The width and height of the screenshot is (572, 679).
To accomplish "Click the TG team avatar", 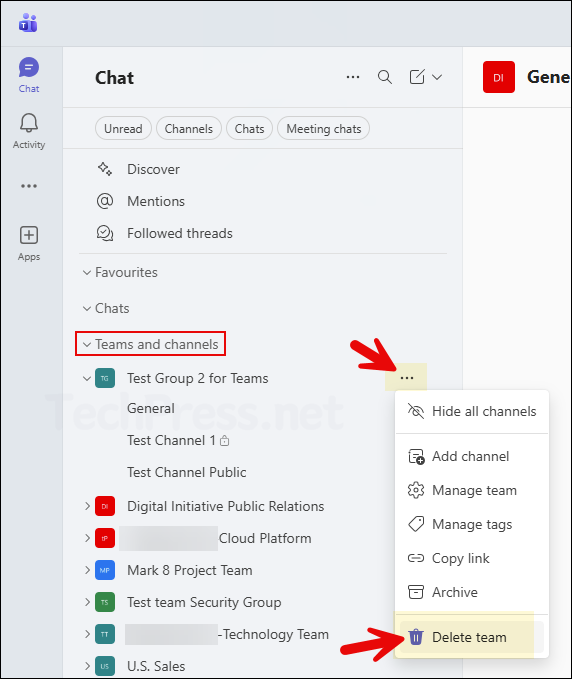I will click(105, 378).
